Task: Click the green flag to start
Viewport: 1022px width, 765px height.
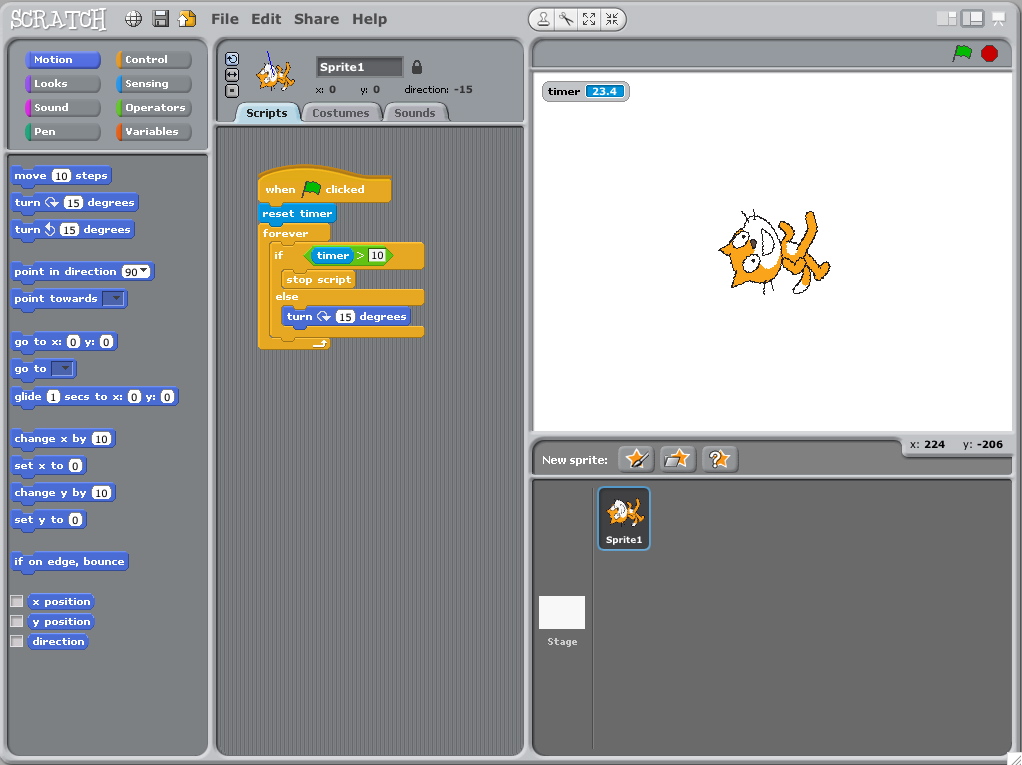Action: coord(964,54)
